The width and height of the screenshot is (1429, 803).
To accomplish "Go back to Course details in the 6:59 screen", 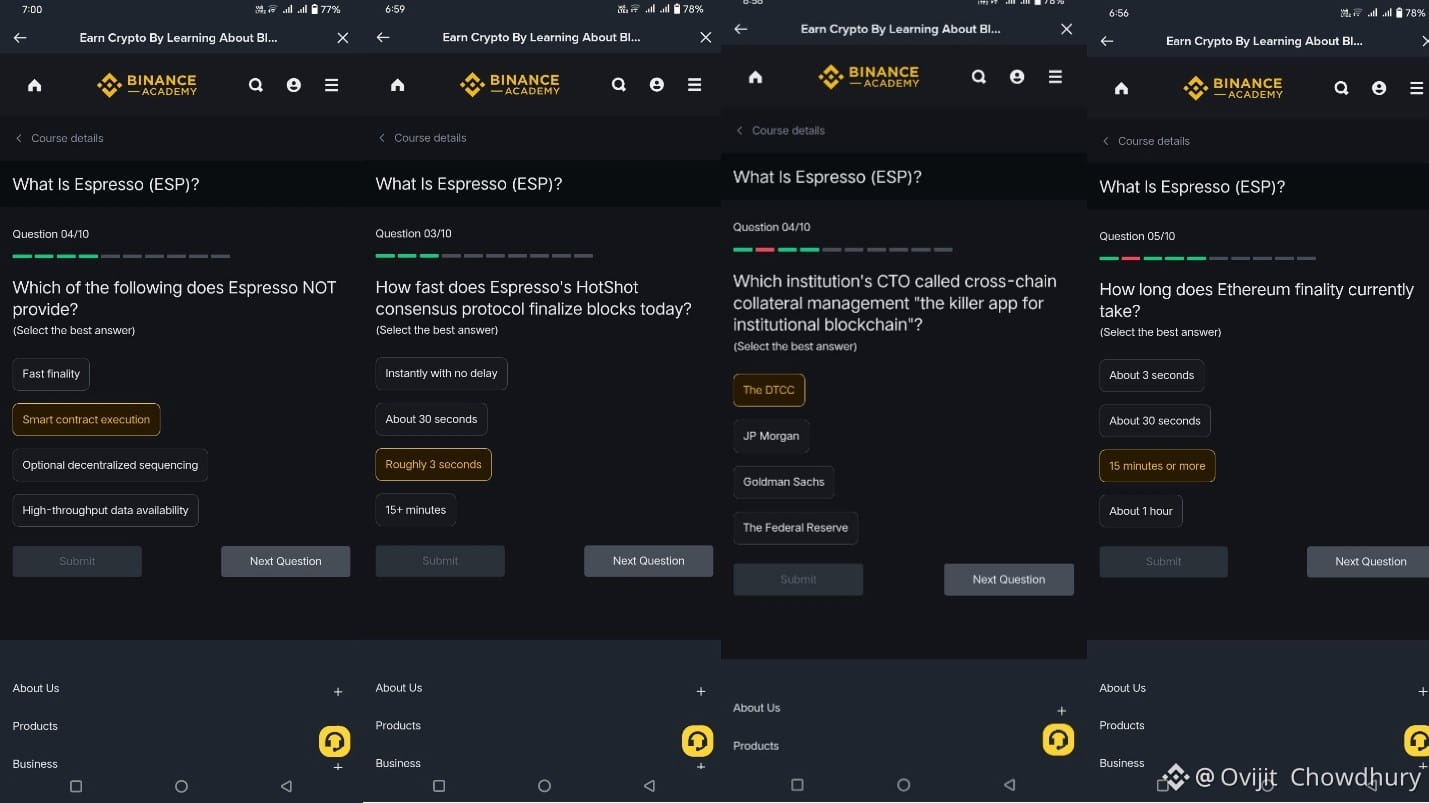I will point(422,138).
